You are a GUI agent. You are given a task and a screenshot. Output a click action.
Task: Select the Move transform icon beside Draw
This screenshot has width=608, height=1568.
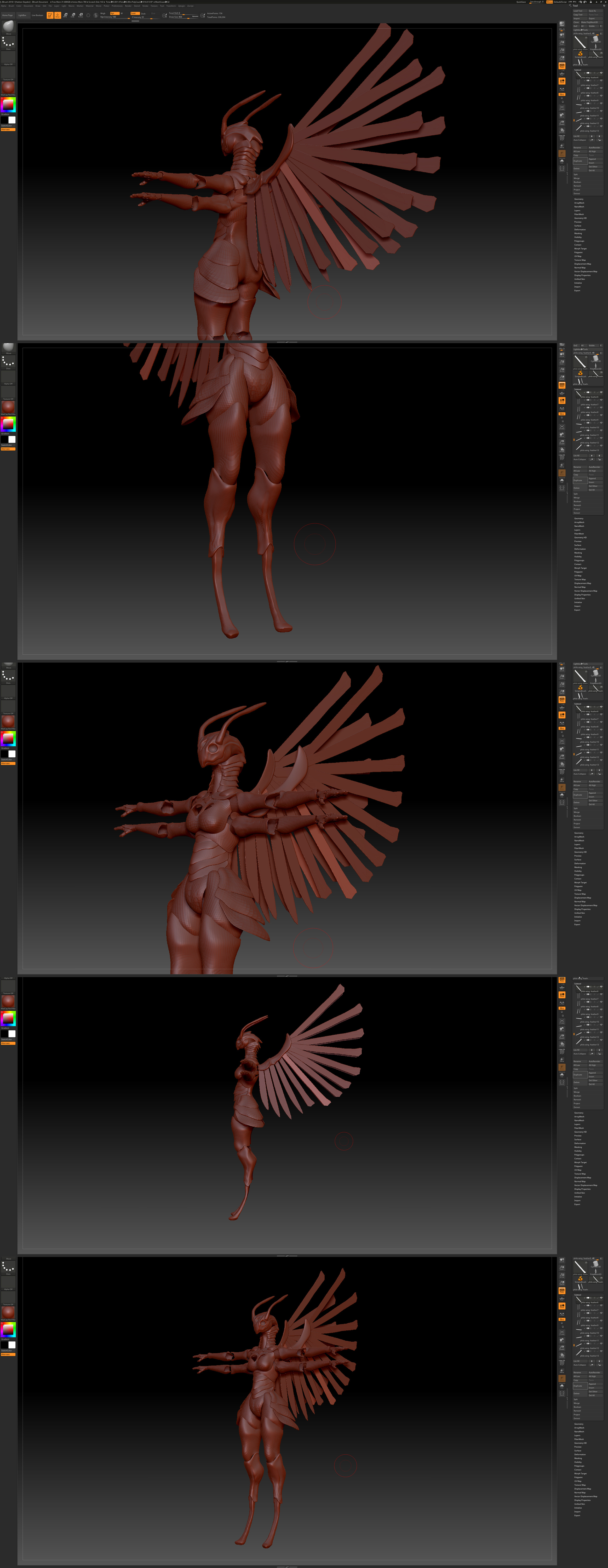tap(65, 15)
